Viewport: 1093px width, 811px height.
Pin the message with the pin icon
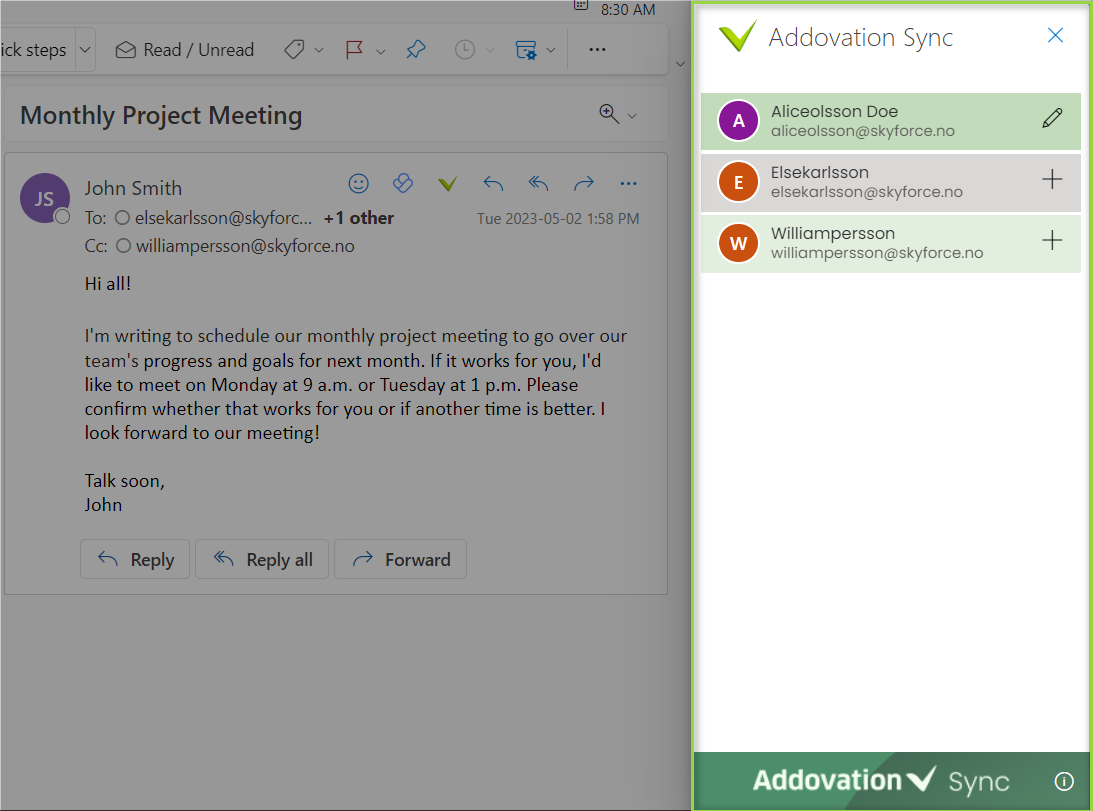(x=415, y=50)
